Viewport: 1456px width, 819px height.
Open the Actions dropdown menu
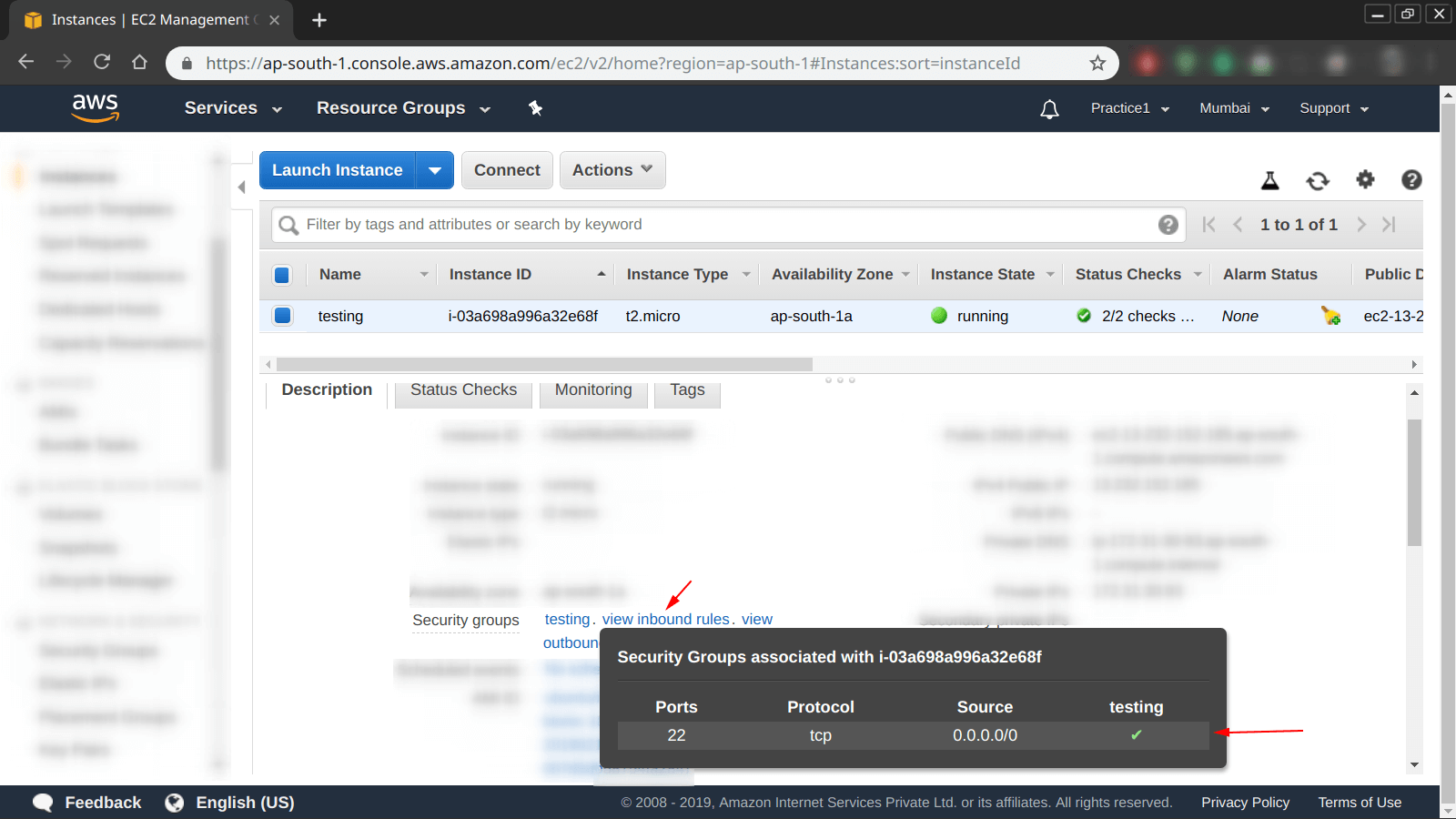point(612,170)
